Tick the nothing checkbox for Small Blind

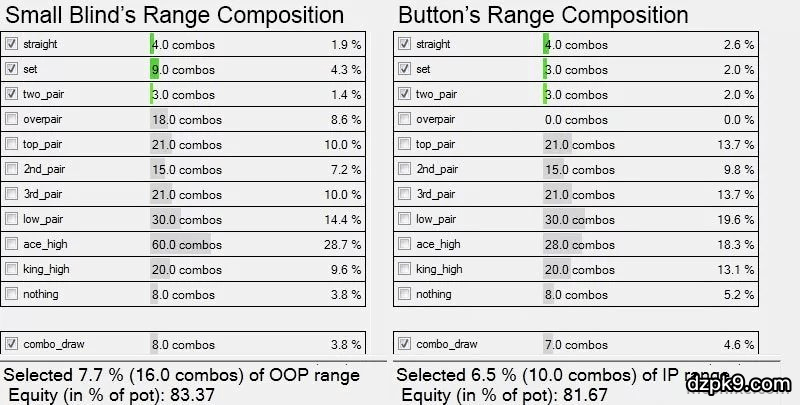(11, 294)
